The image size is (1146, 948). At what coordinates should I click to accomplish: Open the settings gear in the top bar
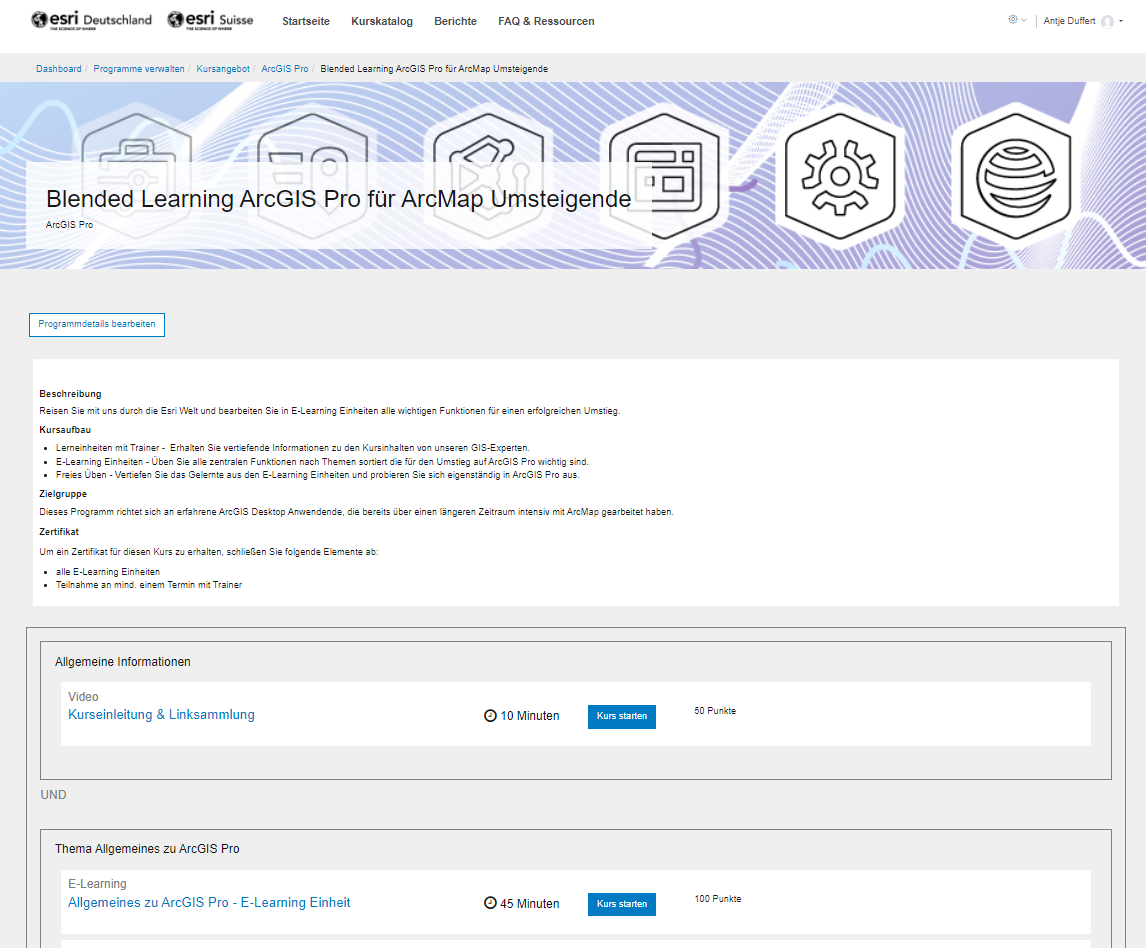point(1012,19)
